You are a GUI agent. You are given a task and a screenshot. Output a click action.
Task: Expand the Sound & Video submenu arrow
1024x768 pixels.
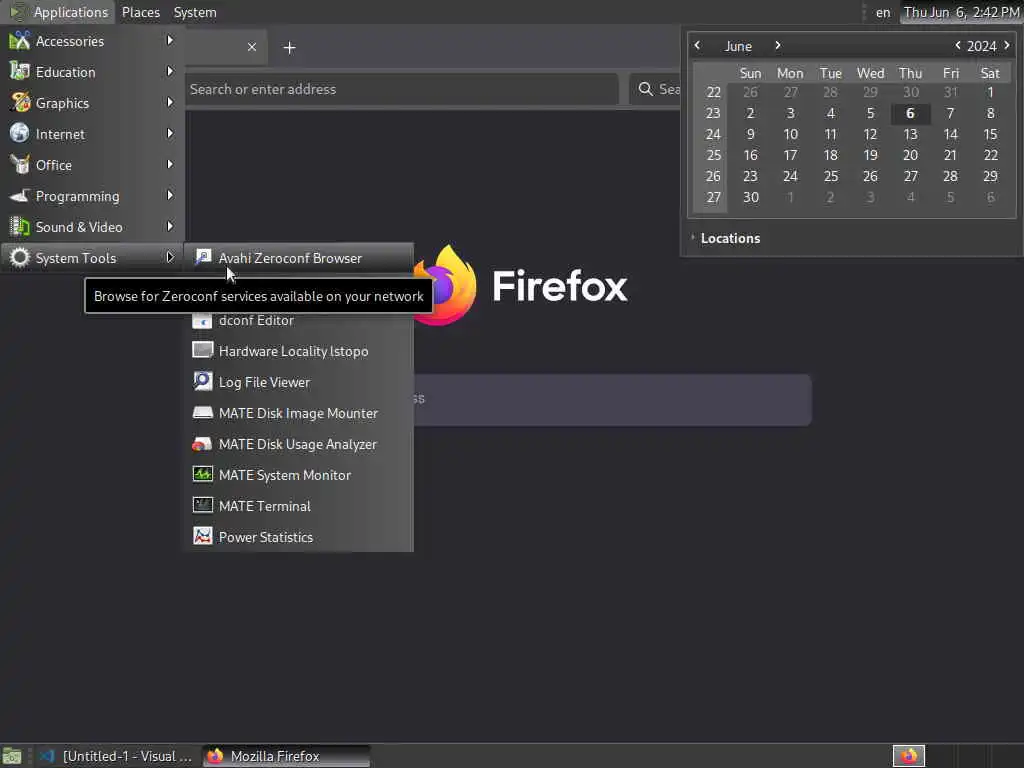coord(170,227)
